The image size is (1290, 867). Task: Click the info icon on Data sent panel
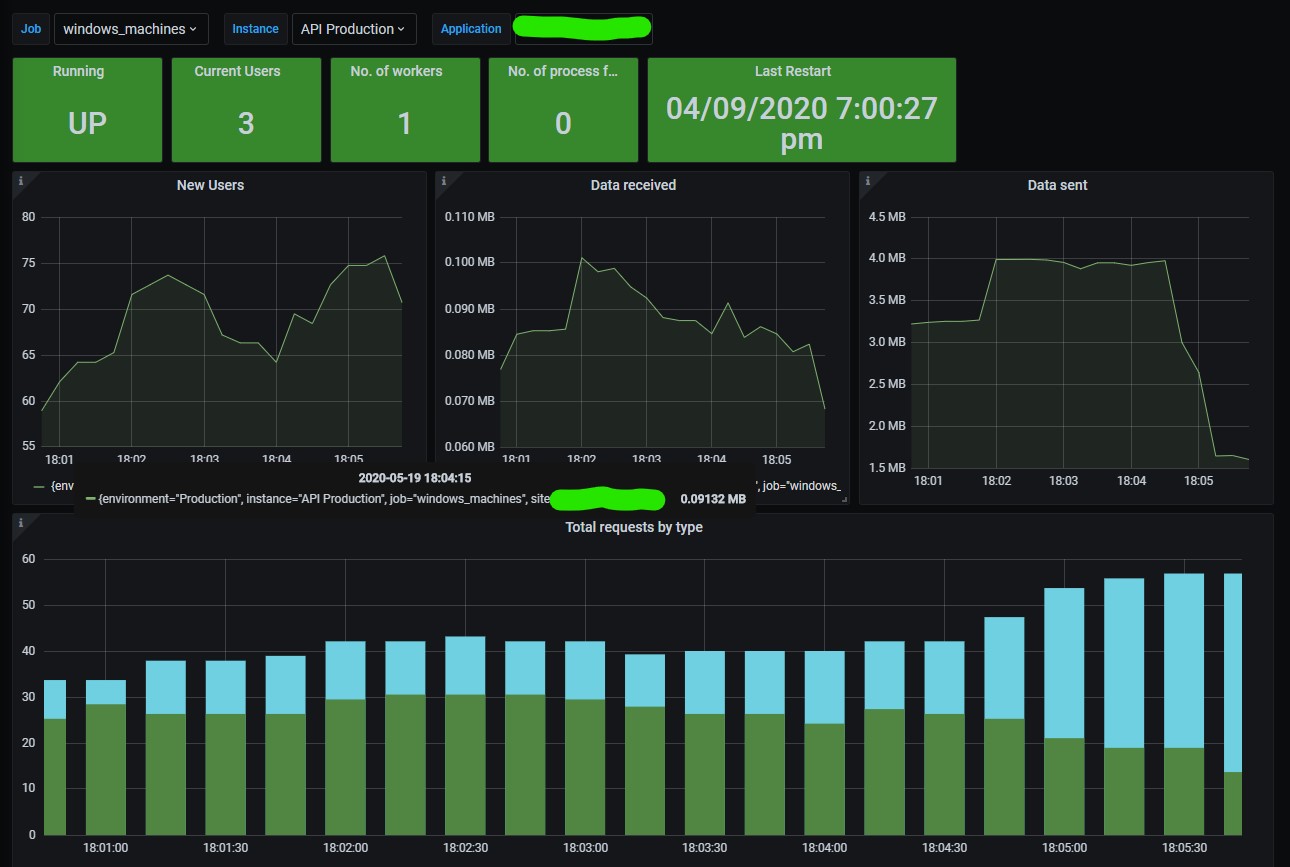coord(868,181)
